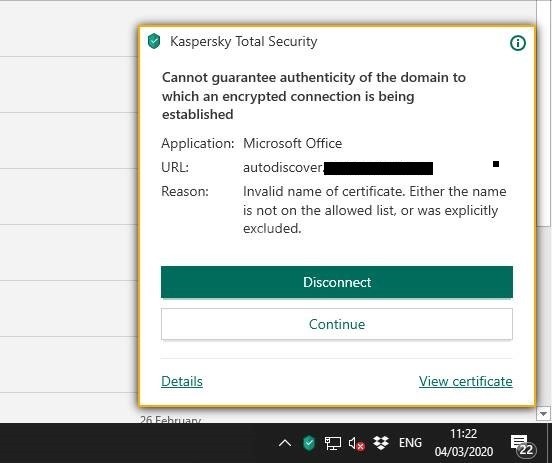
Task: Click the Microsoft Office application name
Action: click(x=293, y=143)
